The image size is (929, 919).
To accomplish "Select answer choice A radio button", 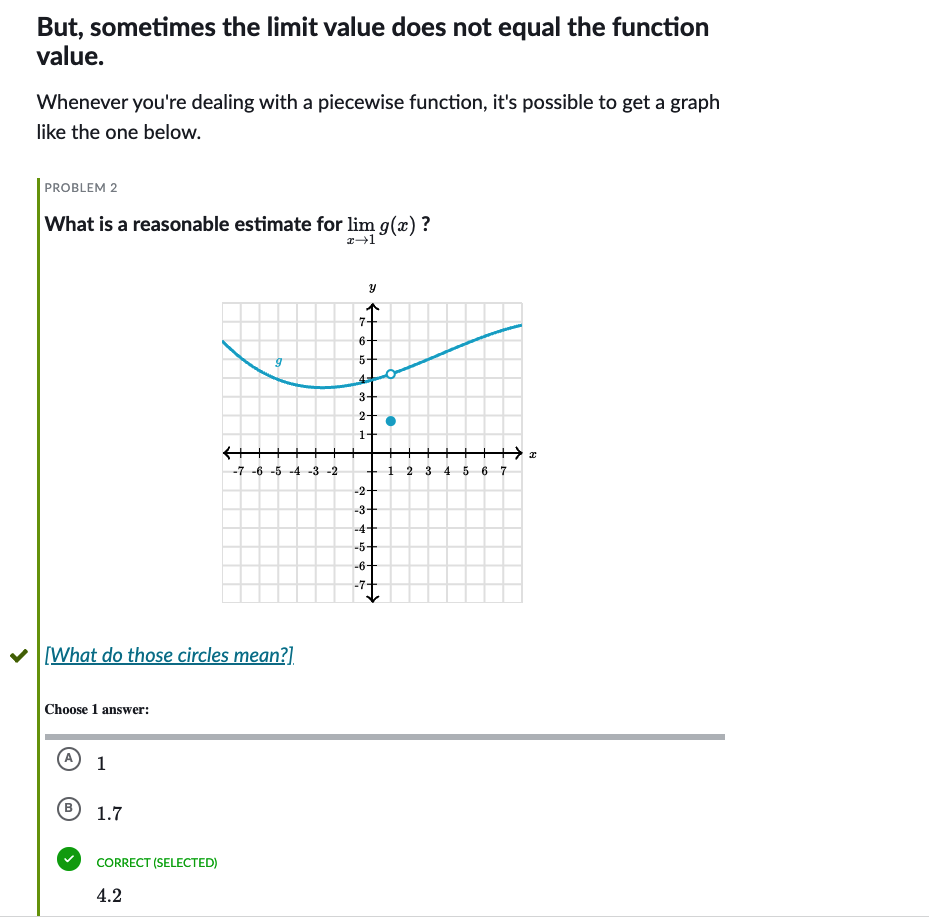I will click(68, 759).
